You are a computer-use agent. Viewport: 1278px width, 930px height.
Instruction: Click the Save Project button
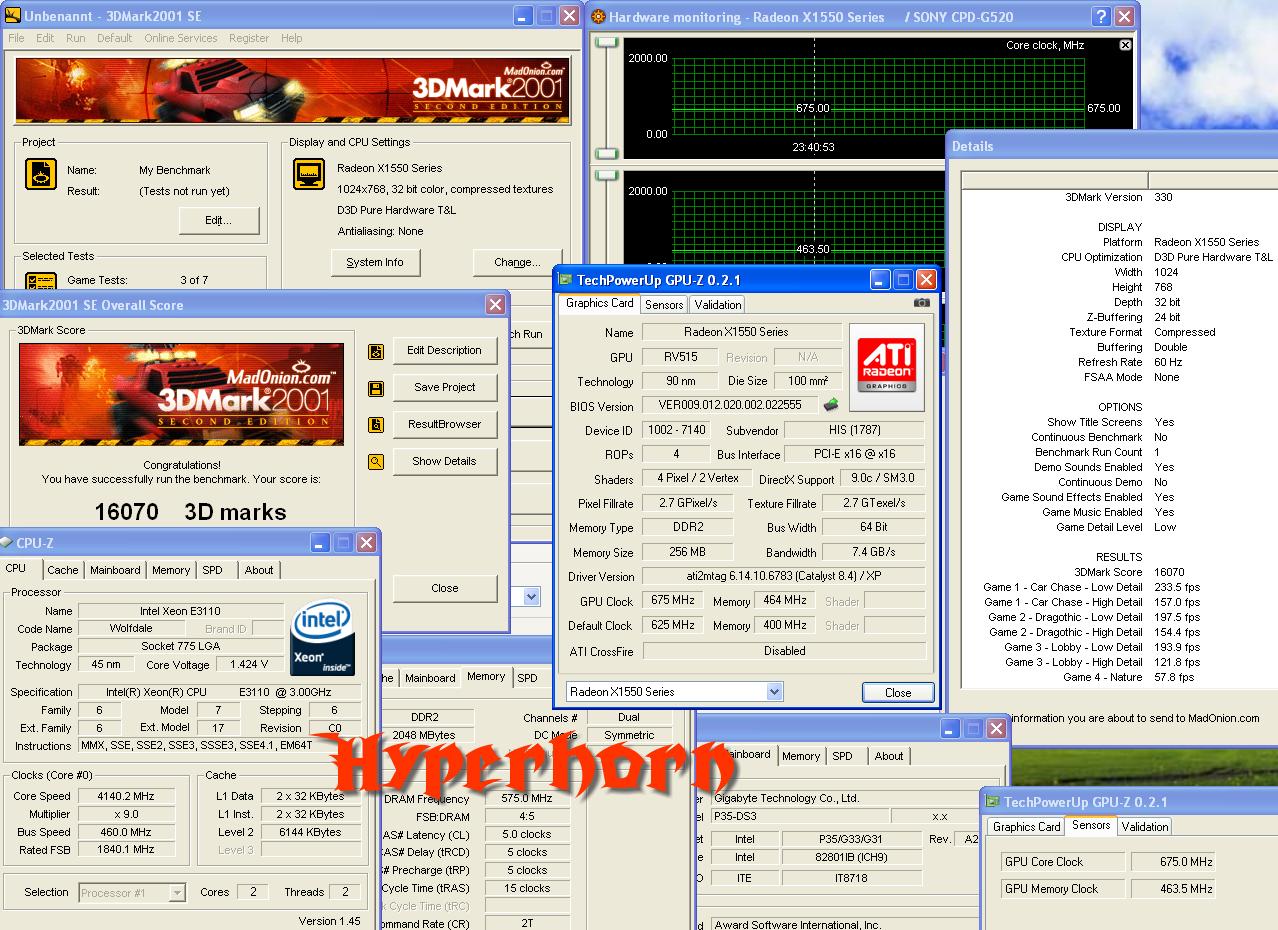[445, 387]
